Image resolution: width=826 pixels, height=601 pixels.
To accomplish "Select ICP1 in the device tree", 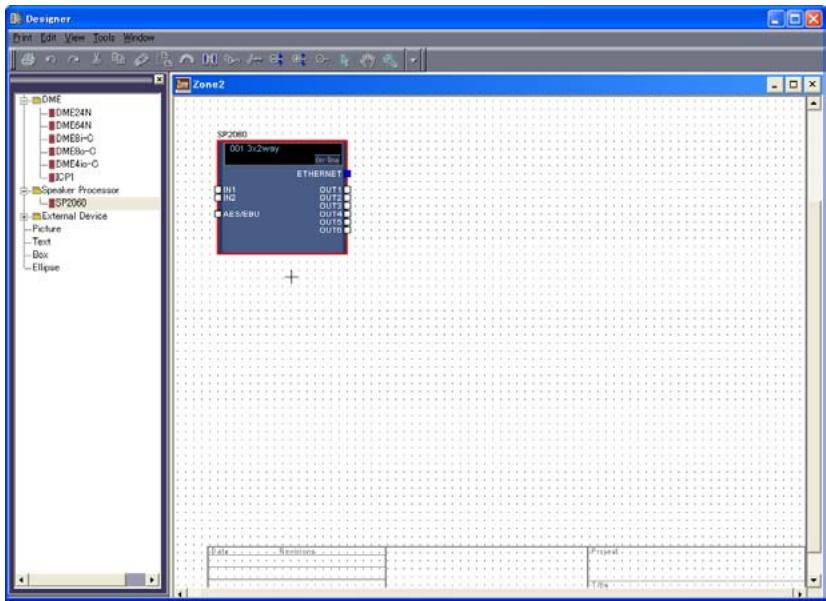I will click(61, 177).
